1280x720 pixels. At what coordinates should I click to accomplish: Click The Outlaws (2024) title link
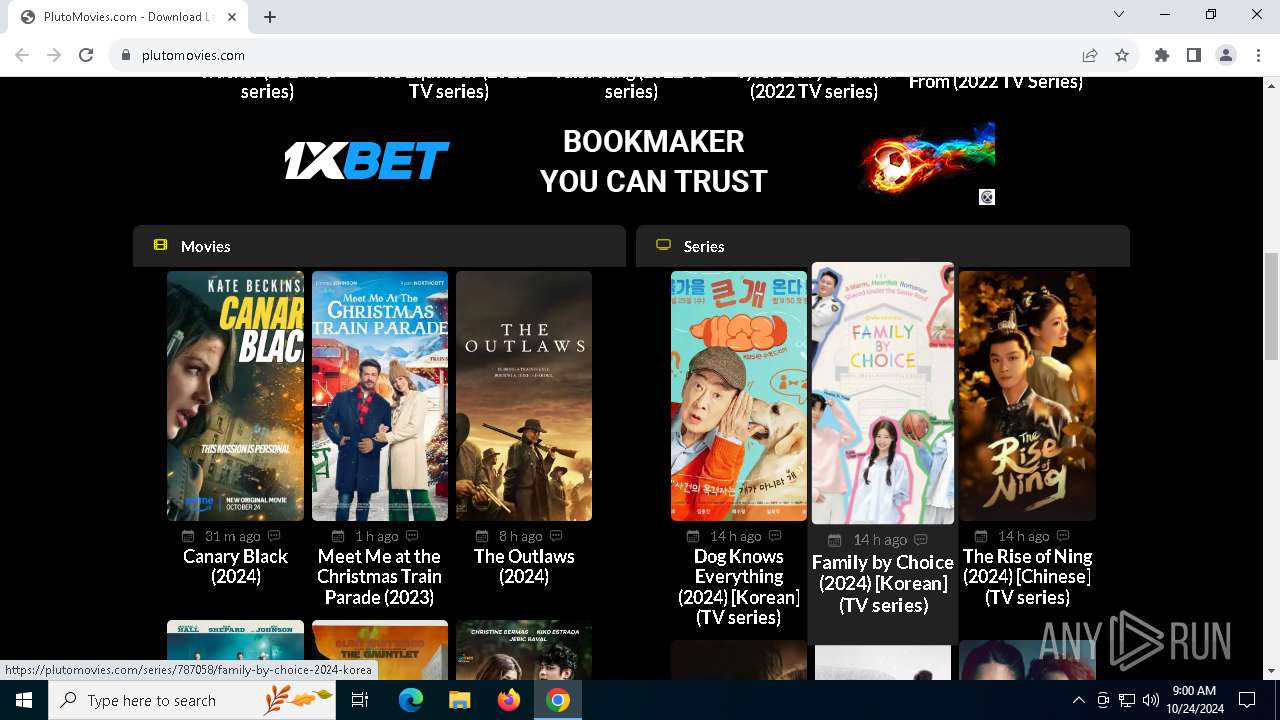(524, 566)
